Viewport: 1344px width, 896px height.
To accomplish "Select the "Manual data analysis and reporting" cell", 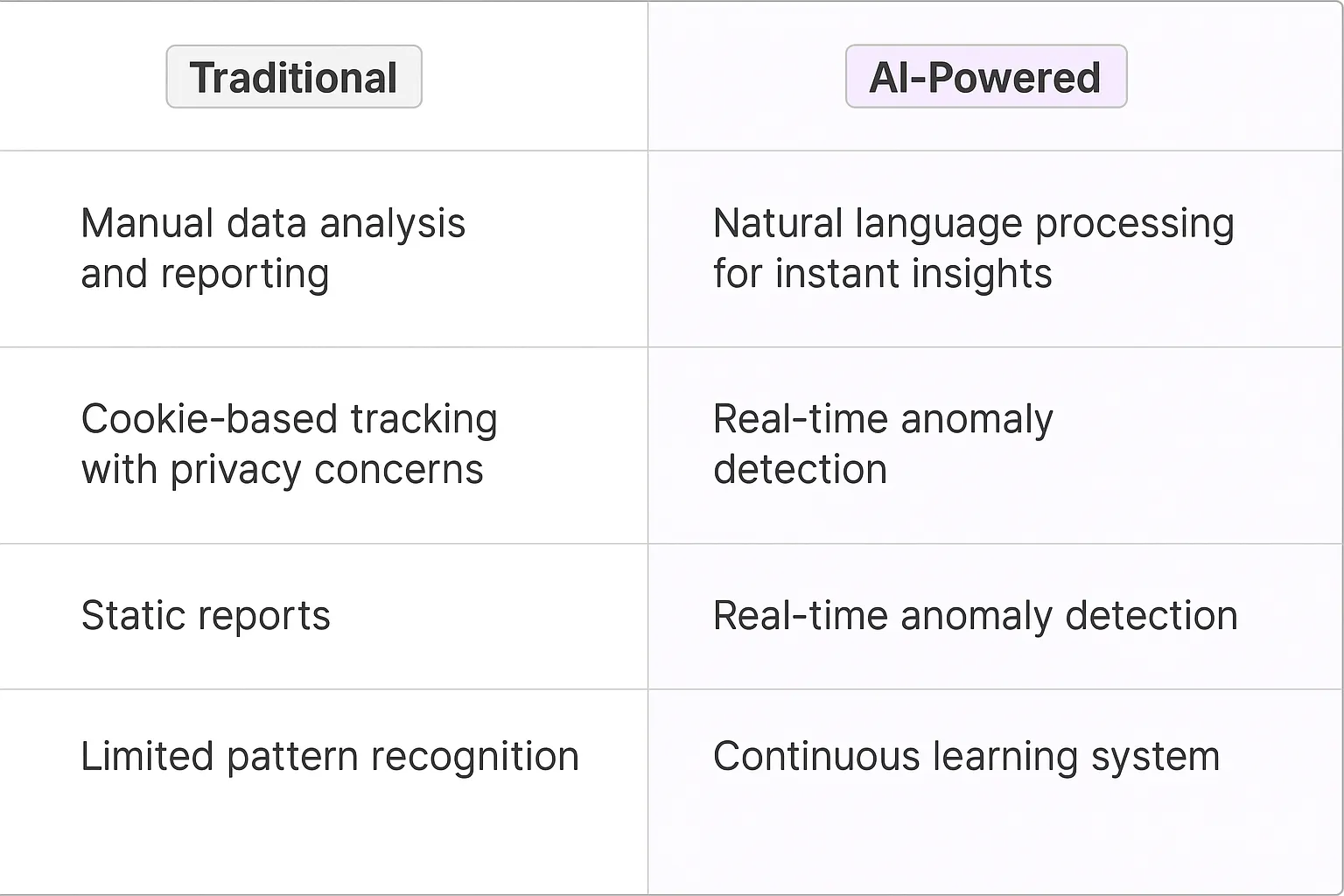I will click(273, 248).
